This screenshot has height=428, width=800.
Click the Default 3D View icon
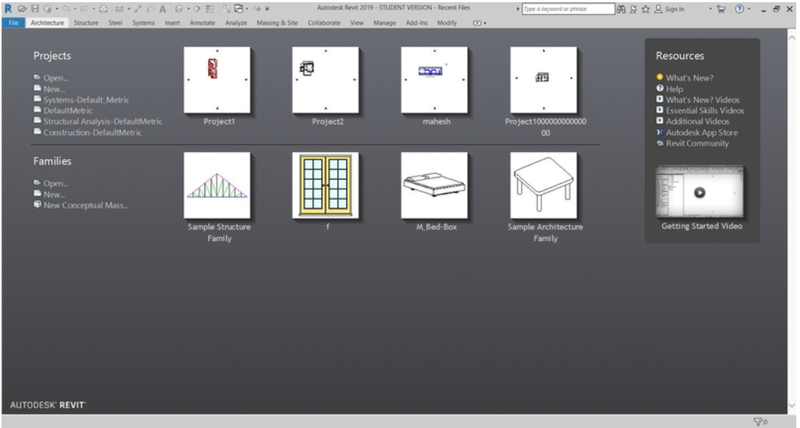[x=179, y=9]
